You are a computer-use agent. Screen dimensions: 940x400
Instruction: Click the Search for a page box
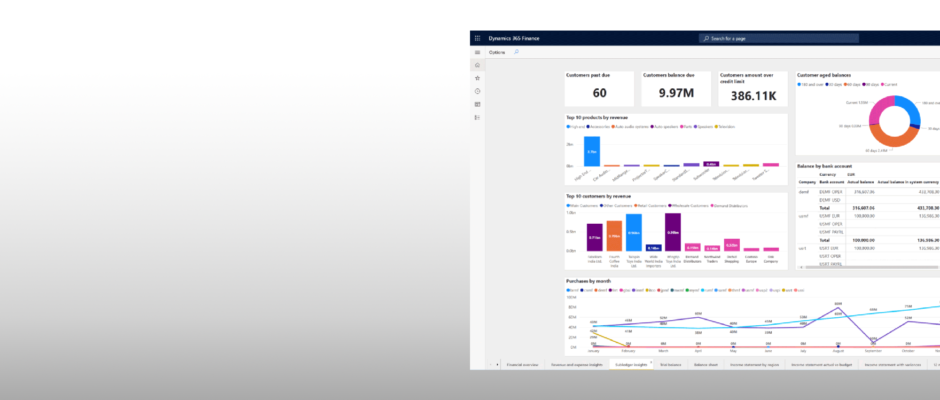(x=779, y=38)
